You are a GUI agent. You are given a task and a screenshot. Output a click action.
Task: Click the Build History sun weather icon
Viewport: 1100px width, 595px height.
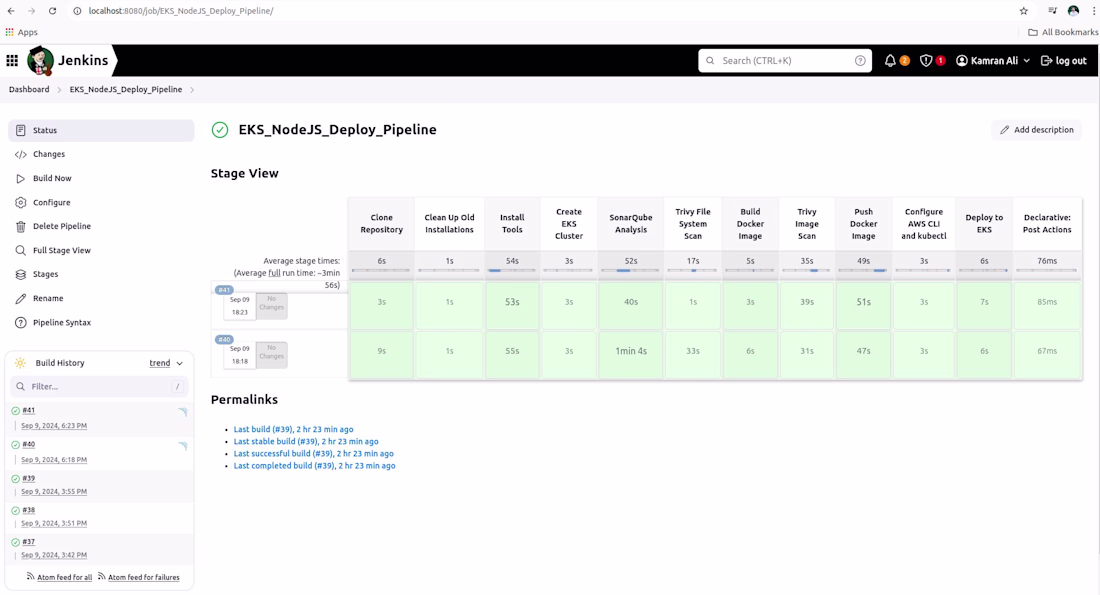tap(20, 363)
